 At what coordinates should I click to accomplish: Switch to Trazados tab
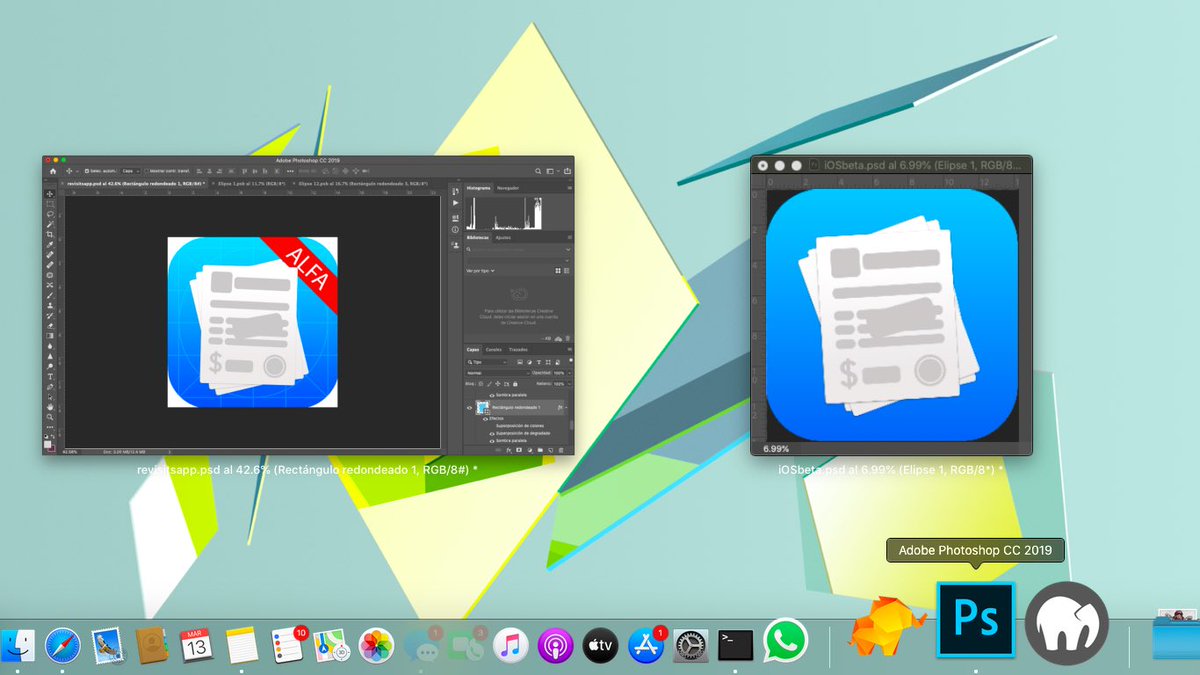click(518, 350)
